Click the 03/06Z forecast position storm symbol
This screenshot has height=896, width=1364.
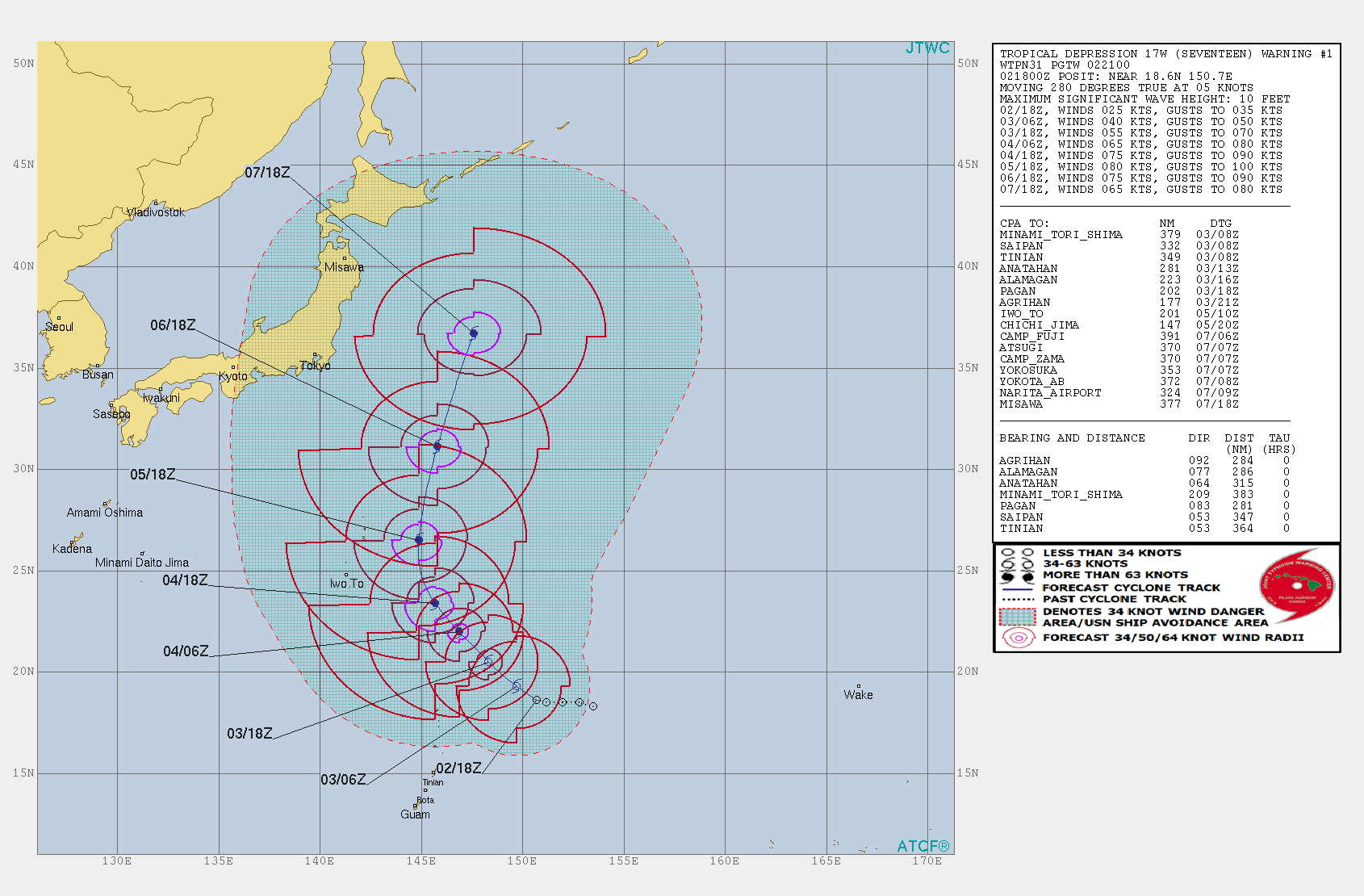(x=517, y=686)
